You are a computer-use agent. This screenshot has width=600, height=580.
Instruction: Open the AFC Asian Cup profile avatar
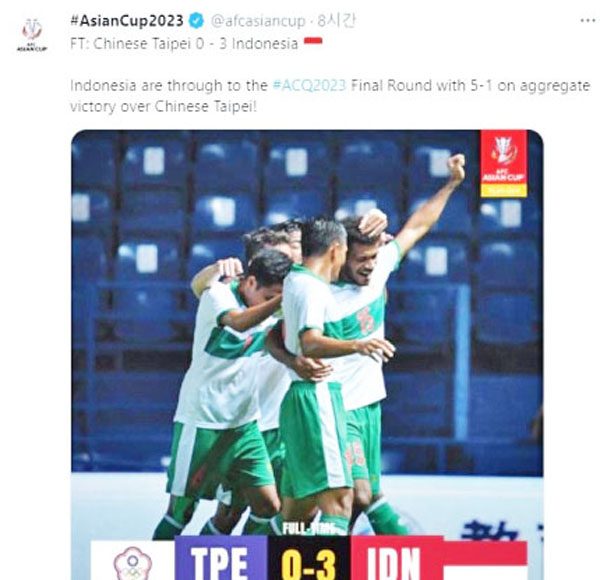pos(32,34)
